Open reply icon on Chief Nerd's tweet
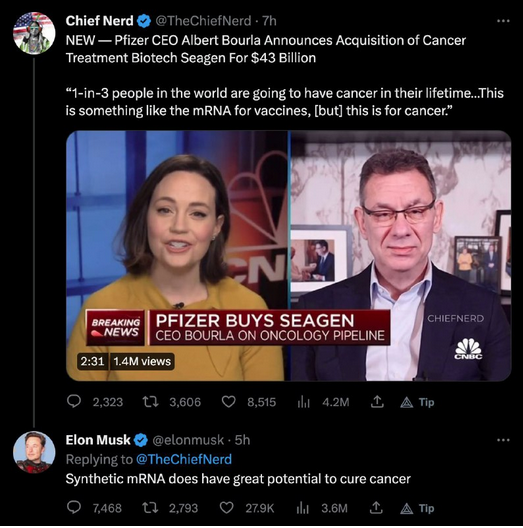523x528 pixels. 74,402
